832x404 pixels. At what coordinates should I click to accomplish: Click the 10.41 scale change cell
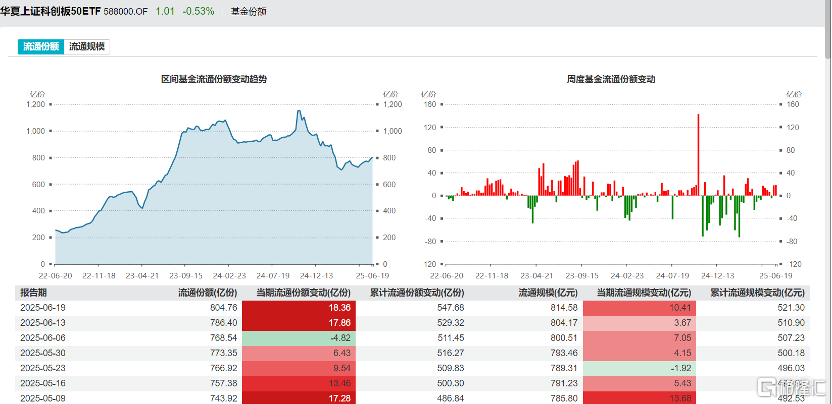(639, 308)
